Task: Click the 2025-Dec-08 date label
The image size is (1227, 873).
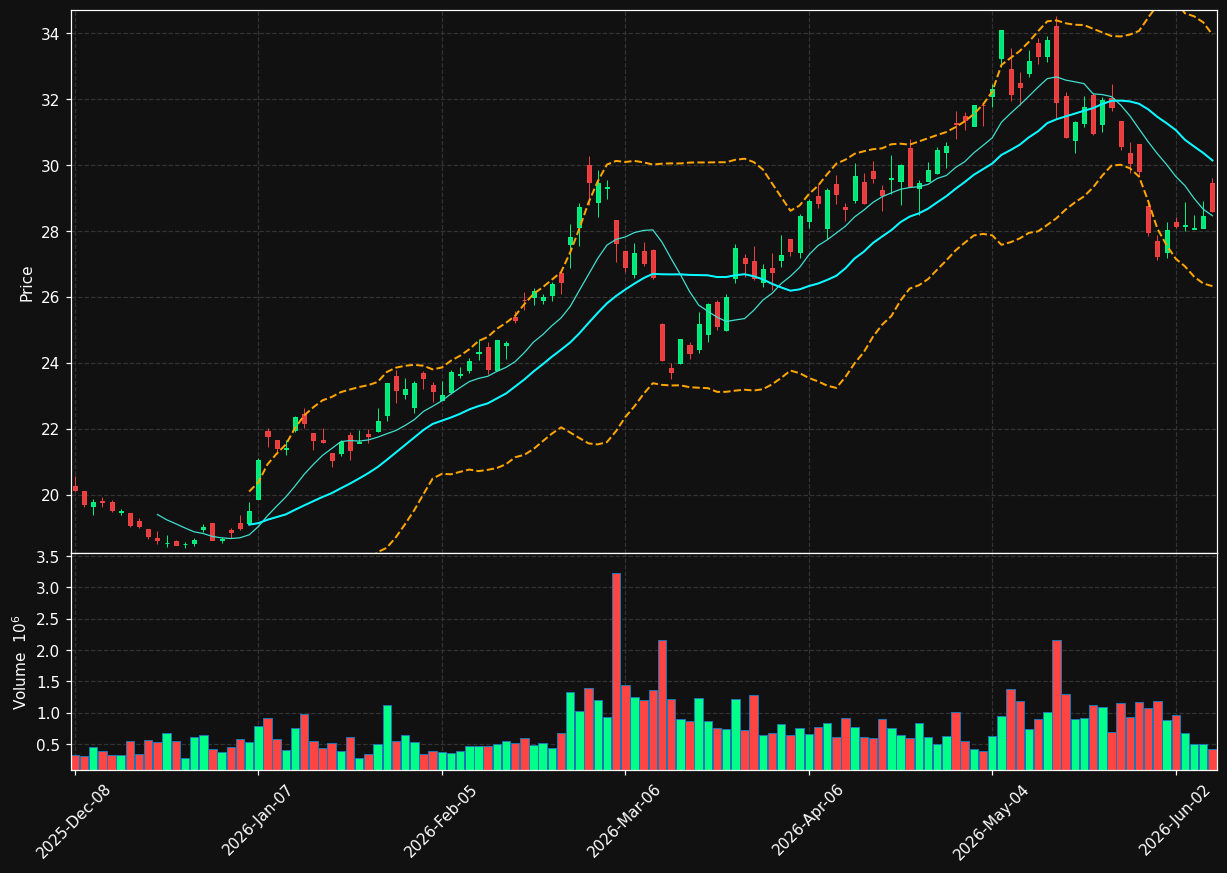Action: (x=73, y=822)
